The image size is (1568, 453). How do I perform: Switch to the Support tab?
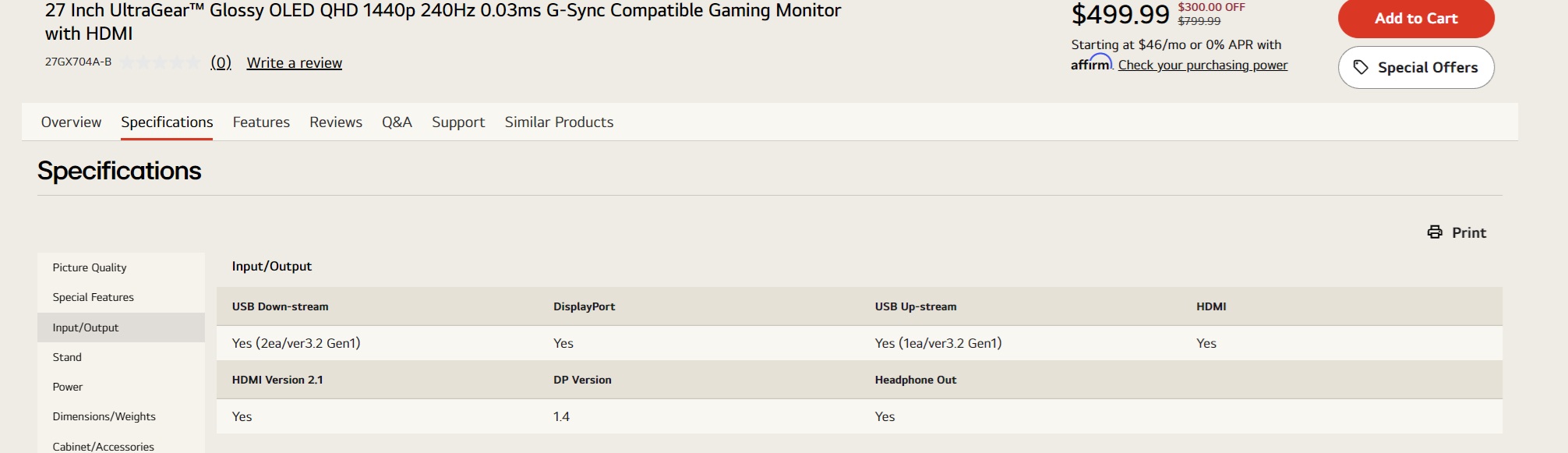coord(458,122)
